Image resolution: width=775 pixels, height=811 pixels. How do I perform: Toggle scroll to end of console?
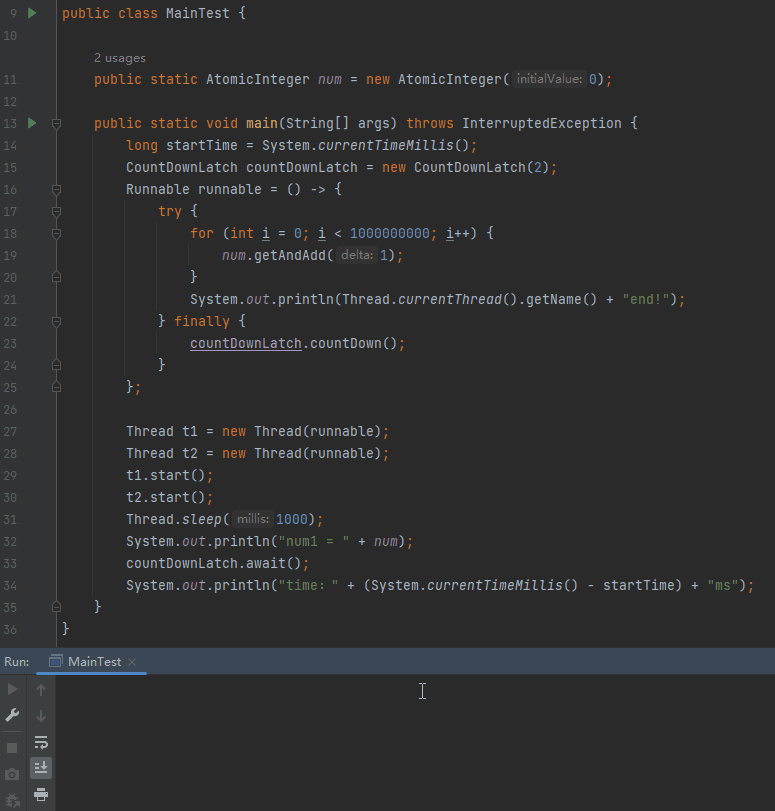click(41, 768)
